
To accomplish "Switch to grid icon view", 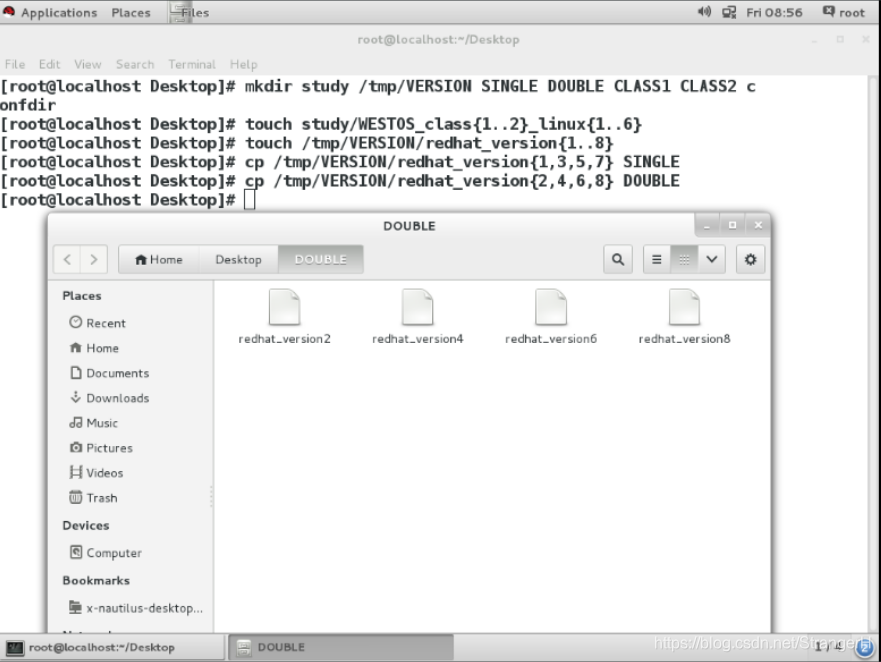I will [684, 260].
